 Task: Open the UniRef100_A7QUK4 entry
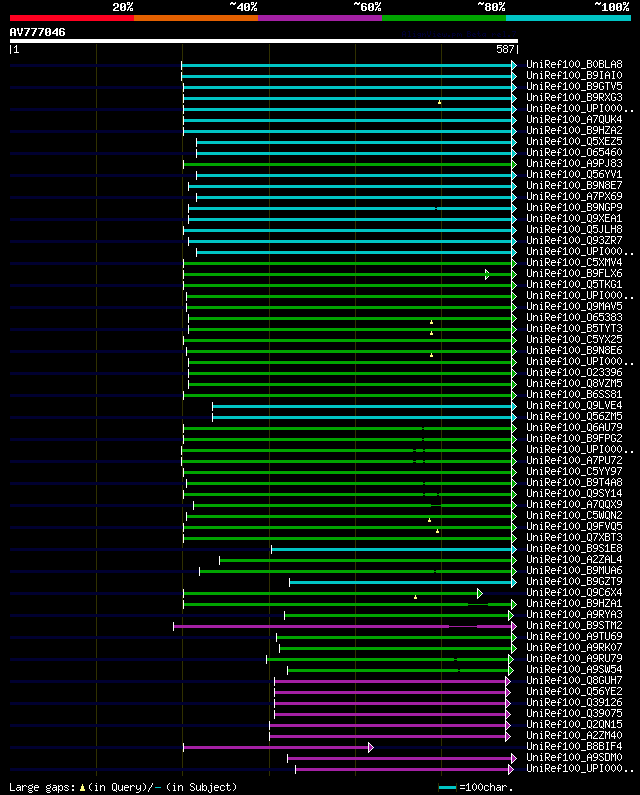[574, 120]
